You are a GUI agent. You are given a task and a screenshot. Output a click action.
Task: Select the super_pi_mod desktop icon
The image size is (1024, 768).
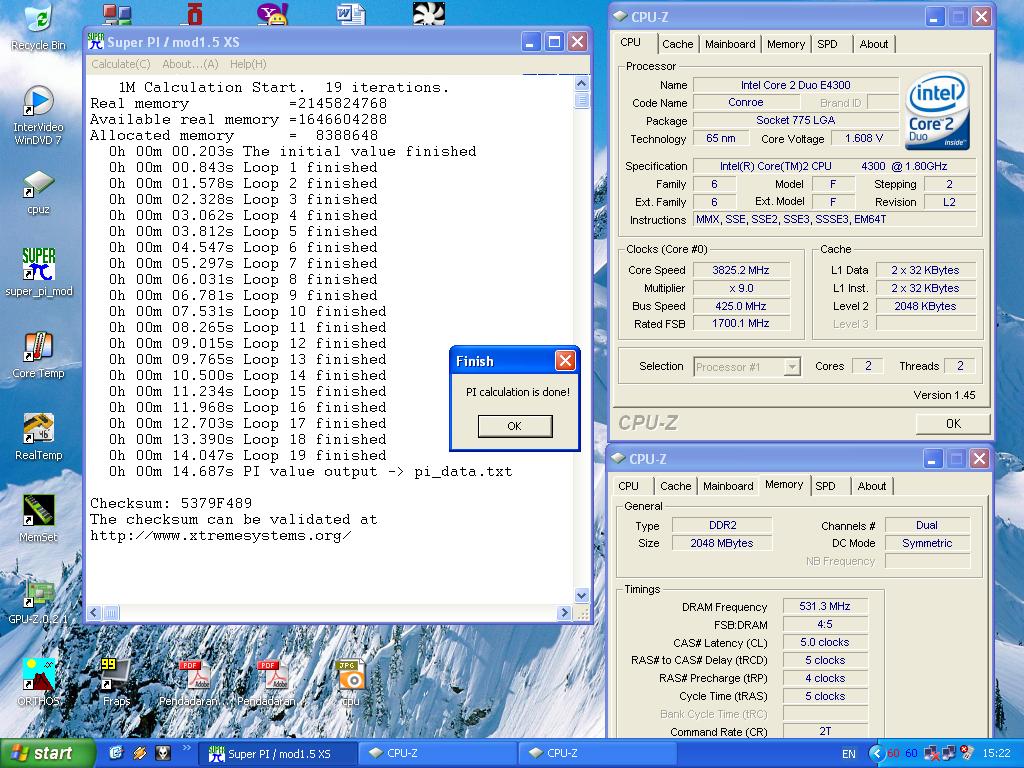point(39,271)
